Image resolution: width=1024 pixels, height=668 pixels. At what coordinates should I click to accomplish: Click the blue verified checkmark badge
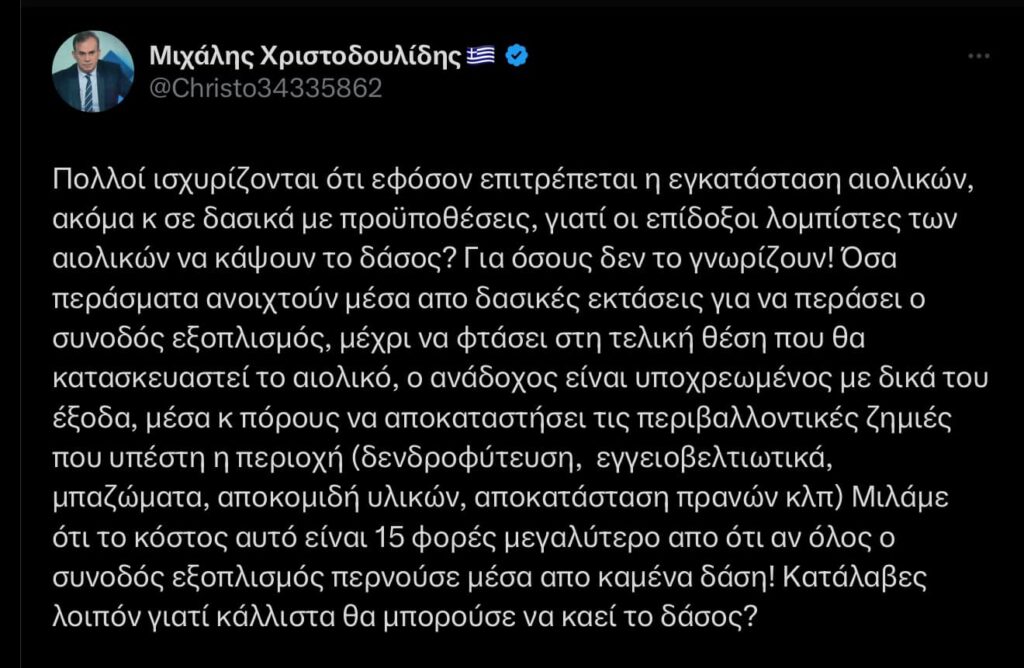click(x=517, y=55)
